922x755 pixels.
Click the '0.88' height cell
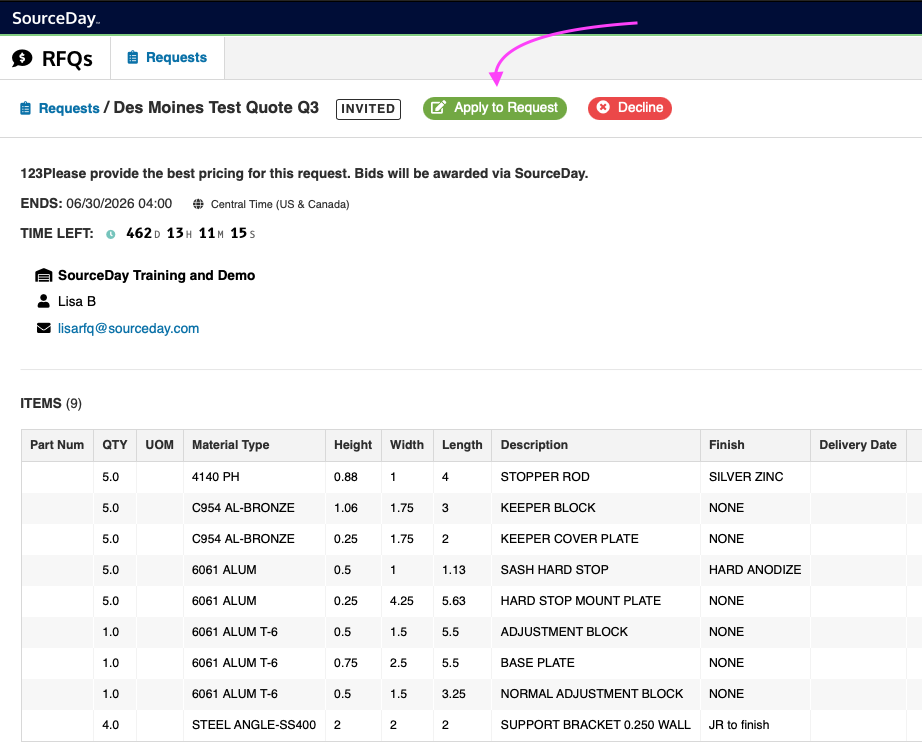(x=353, y=477)
